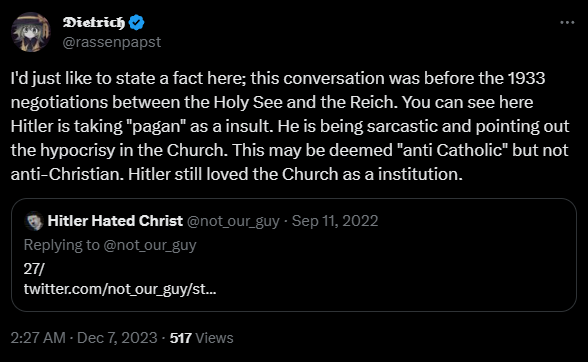
Task: Click the small avatar in quoted tweet
Action: (34, 221)
